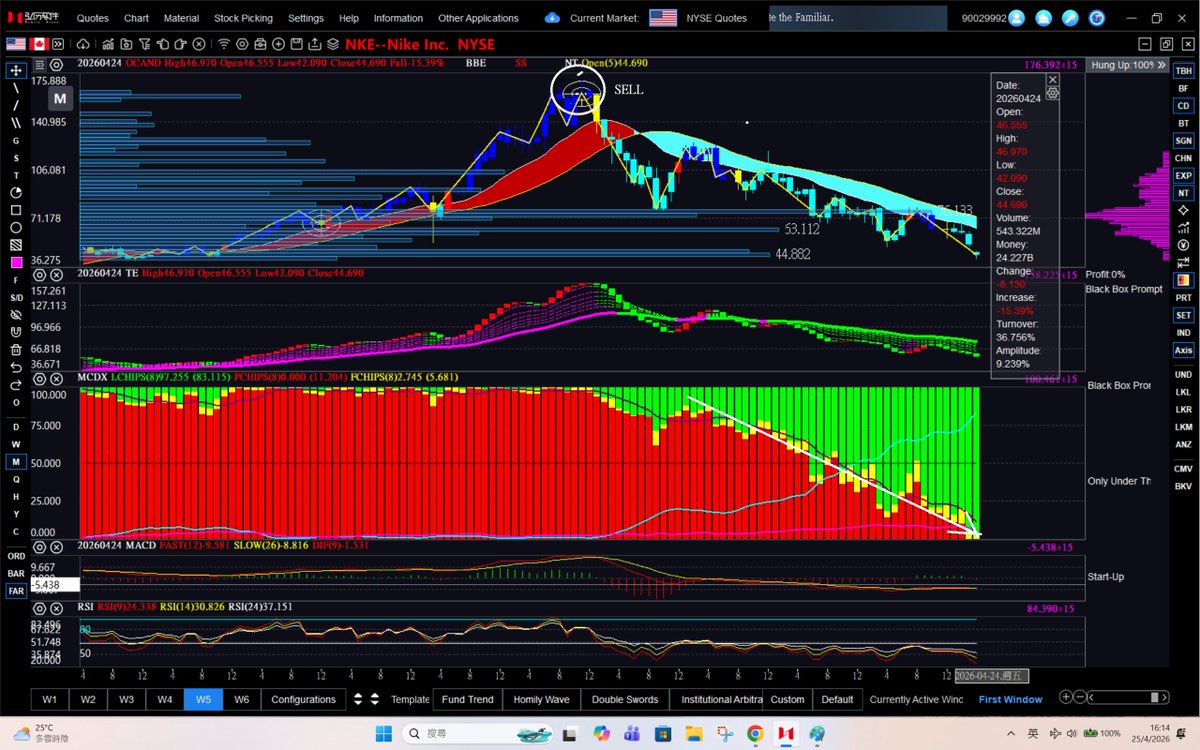Toggle the SGN signal button
1200x750 pixels.
coord(1183,141)
